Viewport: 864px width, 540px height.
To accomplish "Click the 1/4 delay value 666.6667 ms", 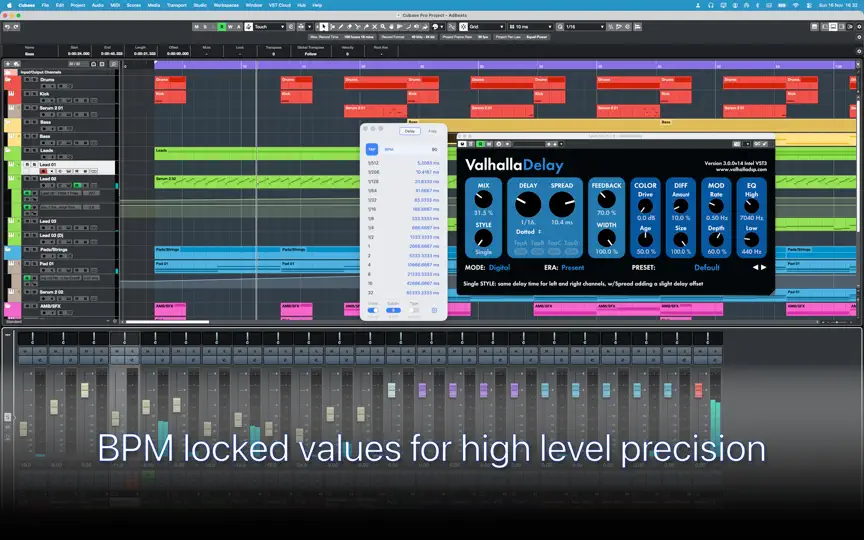I will 424,228.
